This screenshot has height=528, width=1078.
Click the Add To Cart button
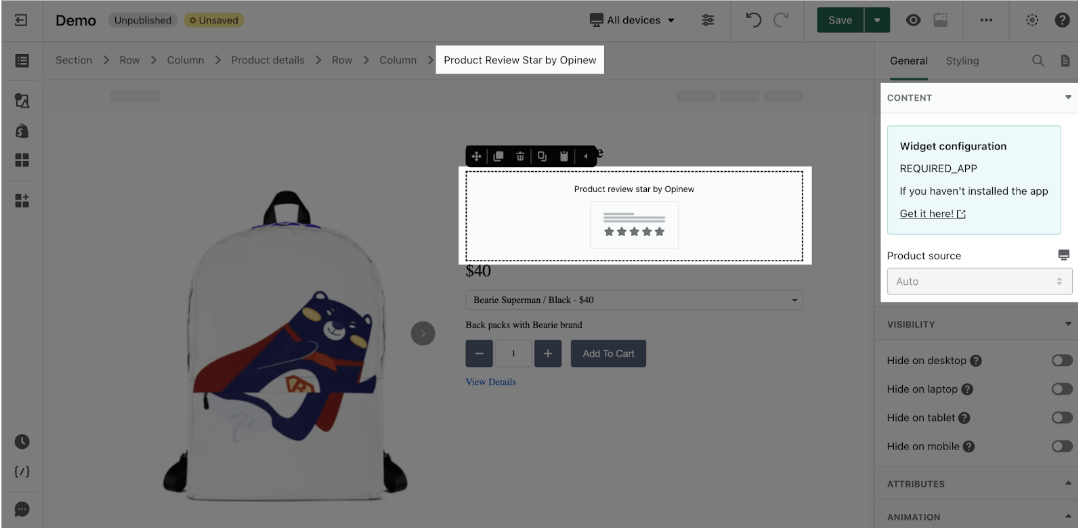(608, 353)
